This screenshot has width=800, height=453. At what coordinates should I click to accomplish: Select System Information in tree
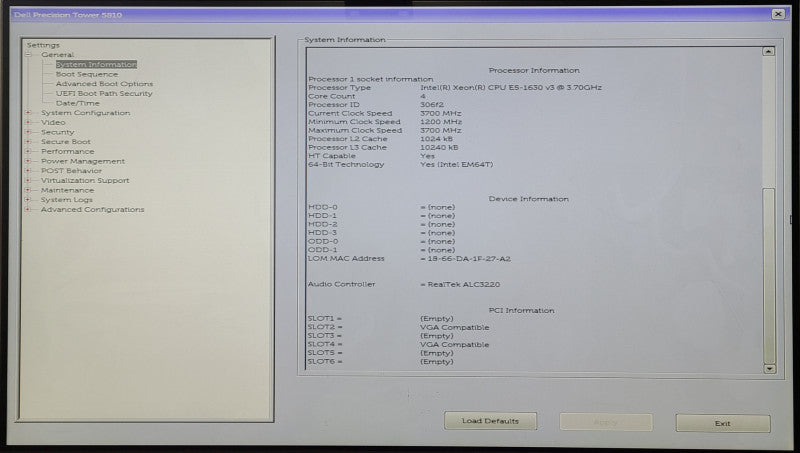96,65
